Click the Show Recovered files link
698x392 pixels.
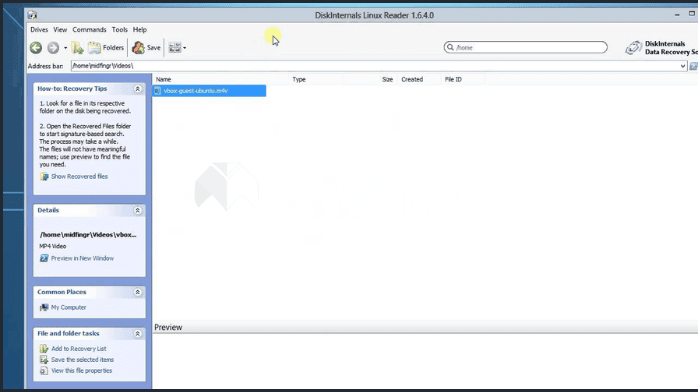(79, 177)
